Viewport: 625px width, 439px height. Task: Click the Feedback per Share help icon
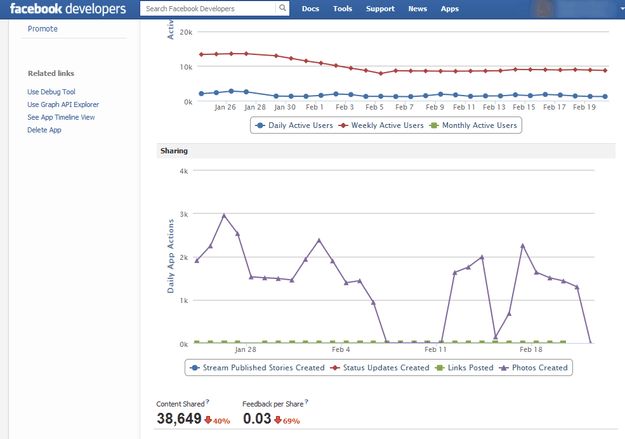click(x=307, y=402)
